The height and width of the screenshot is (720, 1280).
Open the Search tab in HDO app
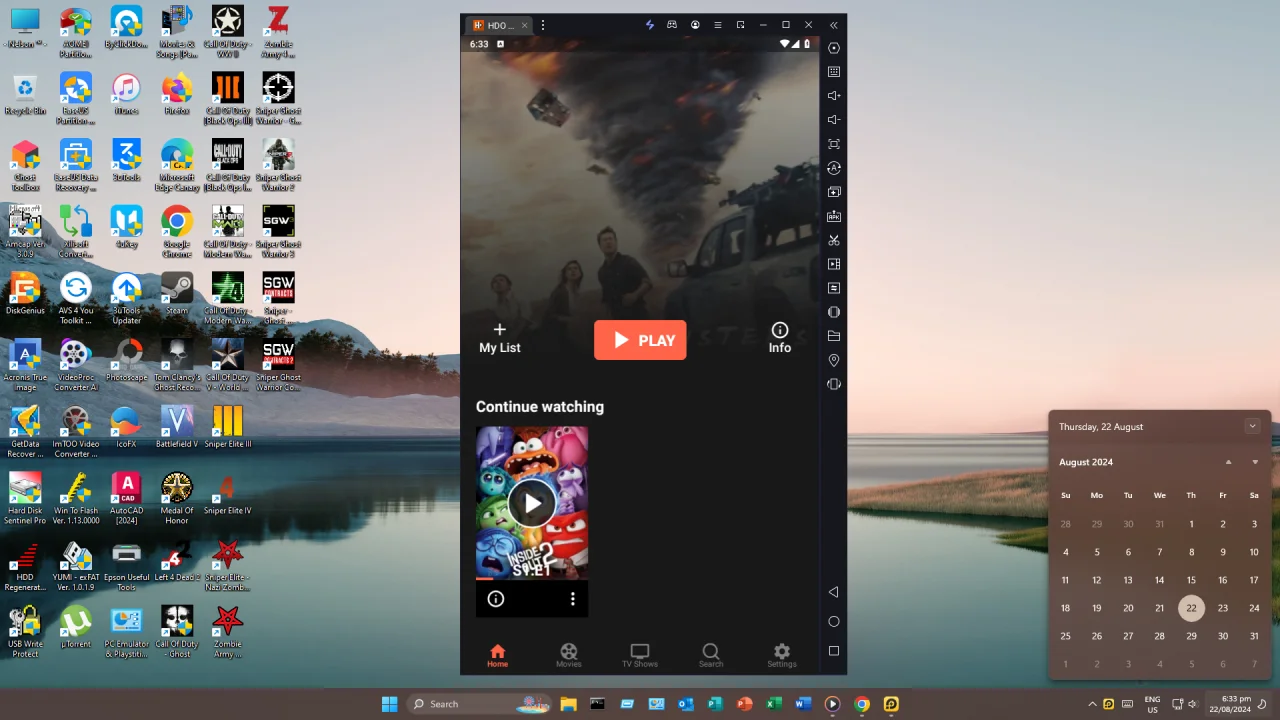[711, 656]
